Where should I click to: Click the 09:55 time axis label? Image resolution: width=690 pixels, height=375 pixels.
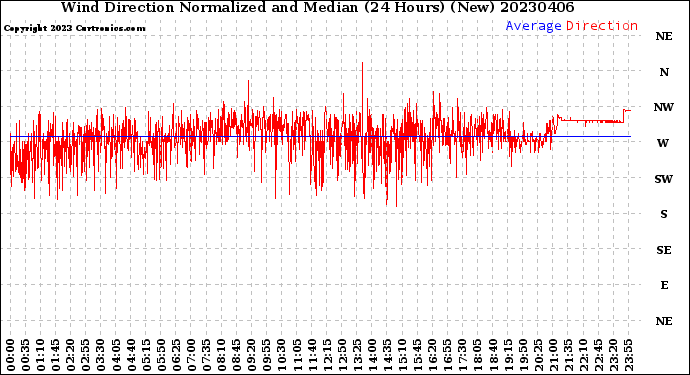coord(267,355)
